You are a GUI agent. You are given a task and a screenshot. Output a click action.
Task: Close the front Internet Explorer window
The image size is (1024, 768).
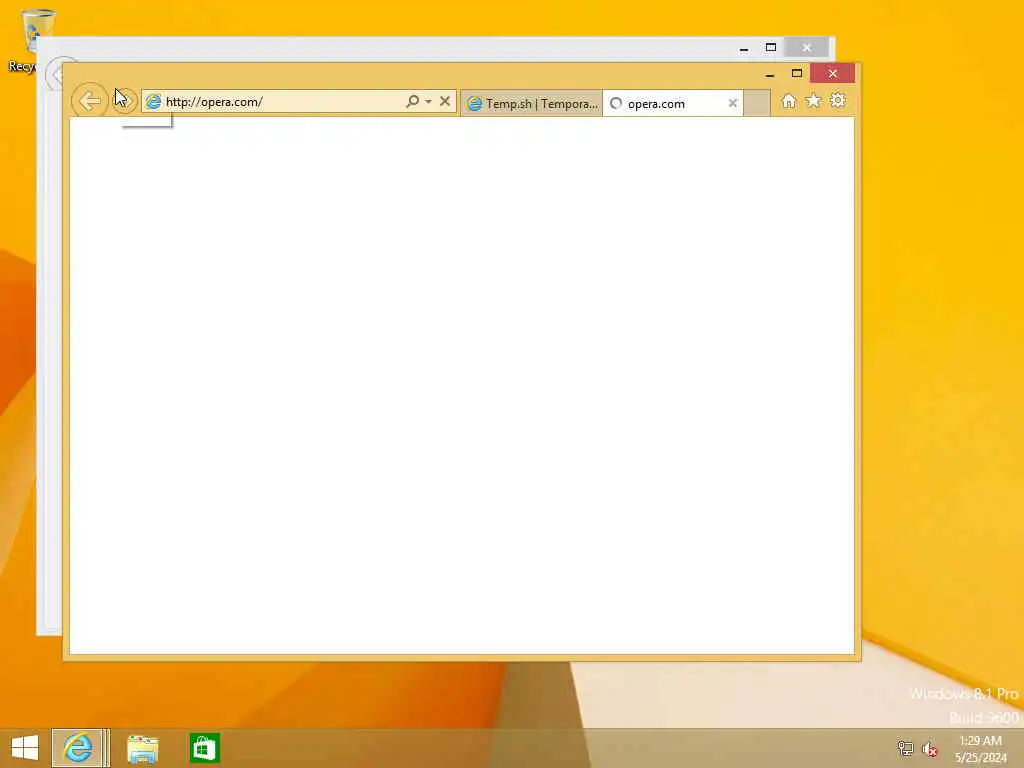tap(833, 73)
